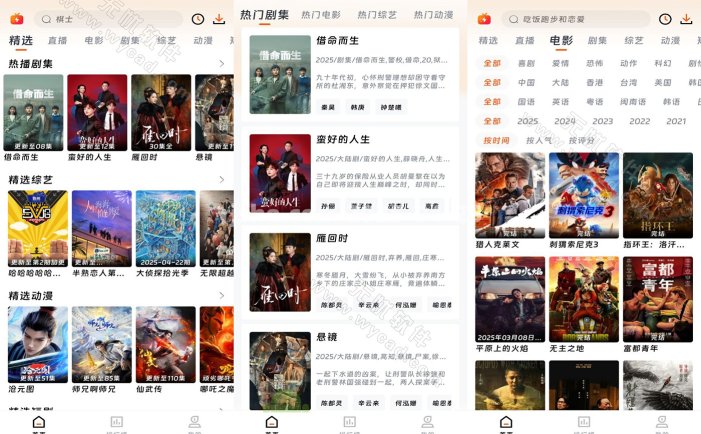Pick the 2024 year filter
This screenshot has height=434, width=701.
pyautogui.click(x=565, y=121)
